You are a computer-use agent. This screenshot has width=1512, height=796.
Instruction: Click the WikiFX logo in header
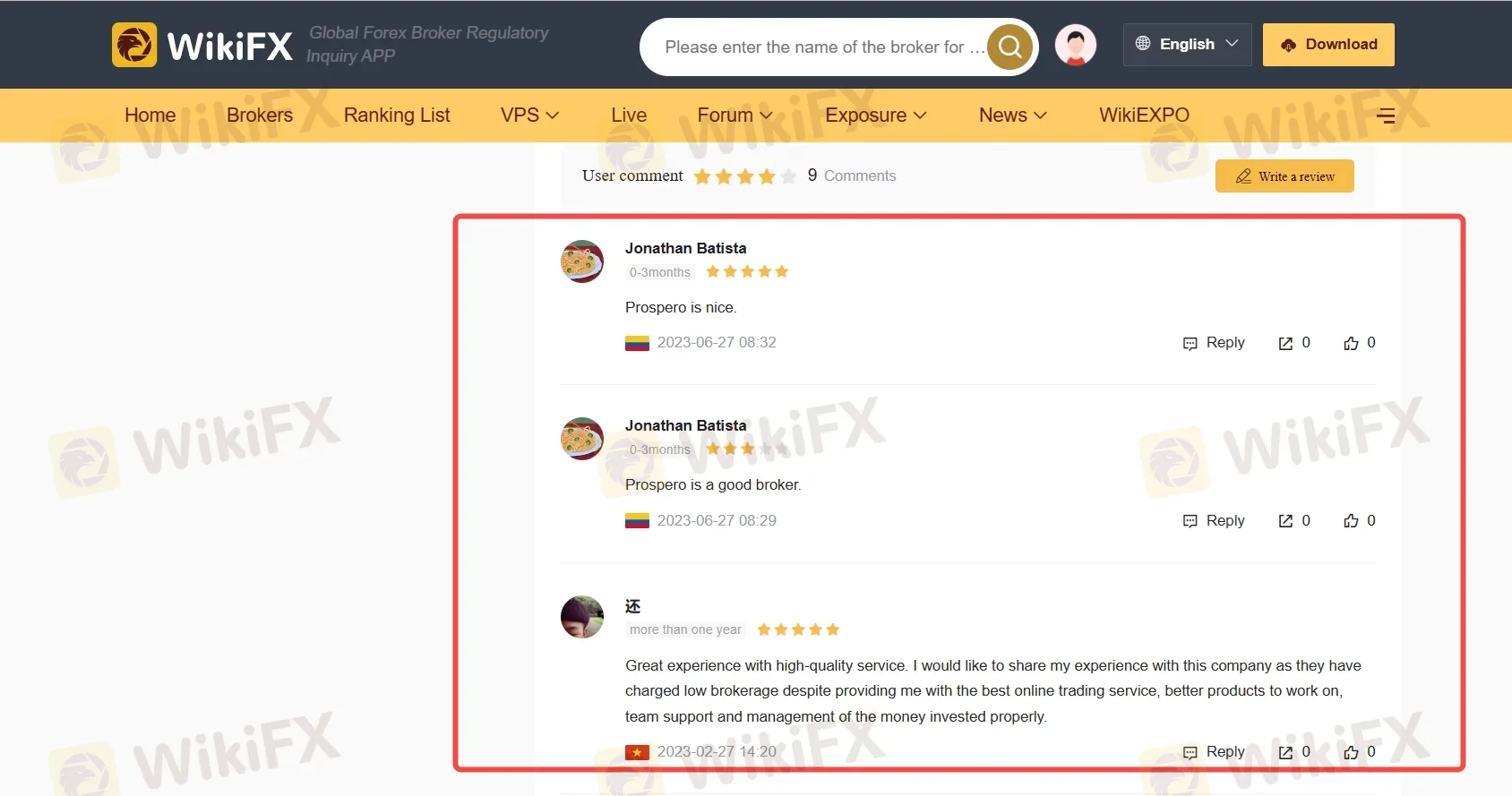[x=202, y=45]
